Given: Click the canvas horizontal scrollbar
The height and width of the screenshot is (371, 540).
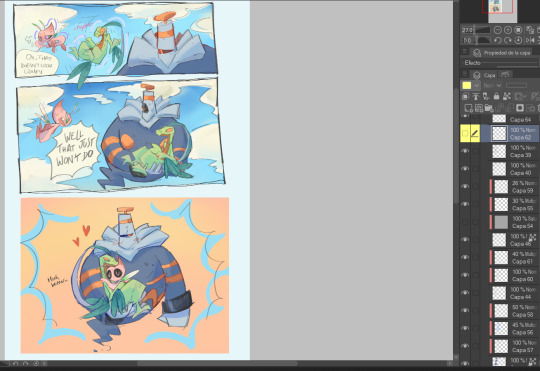Looking at the screenshot, I should coord(217,363).
